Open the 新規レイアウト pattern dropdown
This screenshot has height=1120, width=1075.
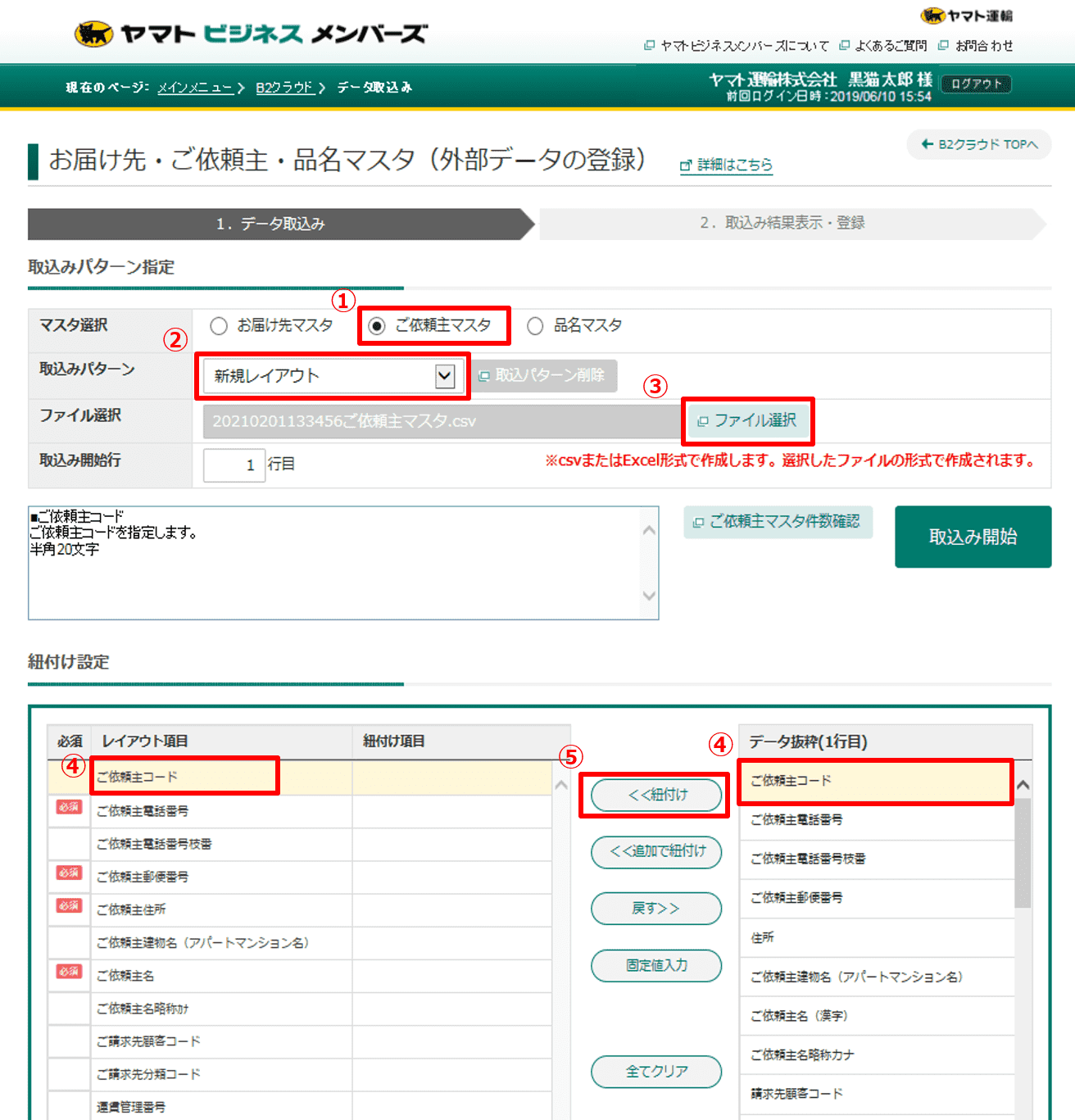443,375
